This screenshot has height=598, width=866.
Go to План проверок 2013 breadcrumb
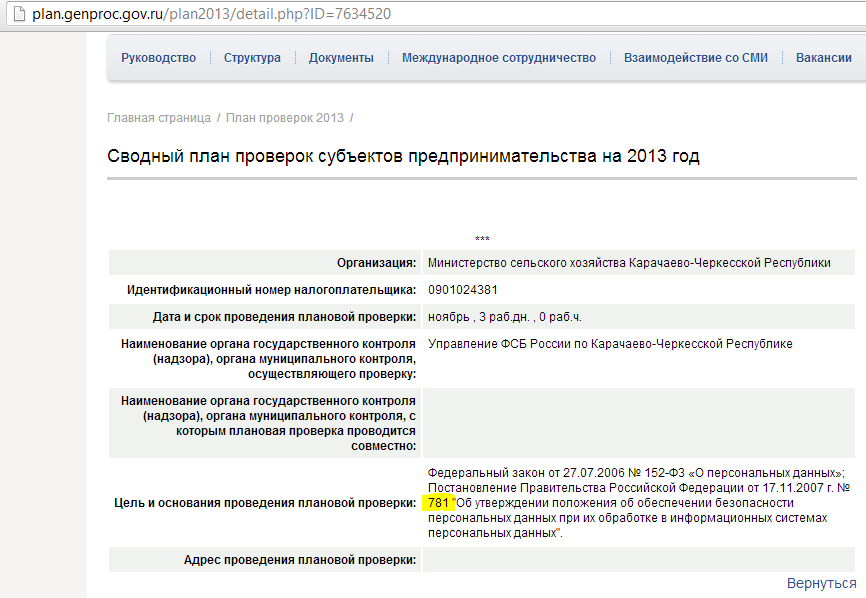[284, 118]
